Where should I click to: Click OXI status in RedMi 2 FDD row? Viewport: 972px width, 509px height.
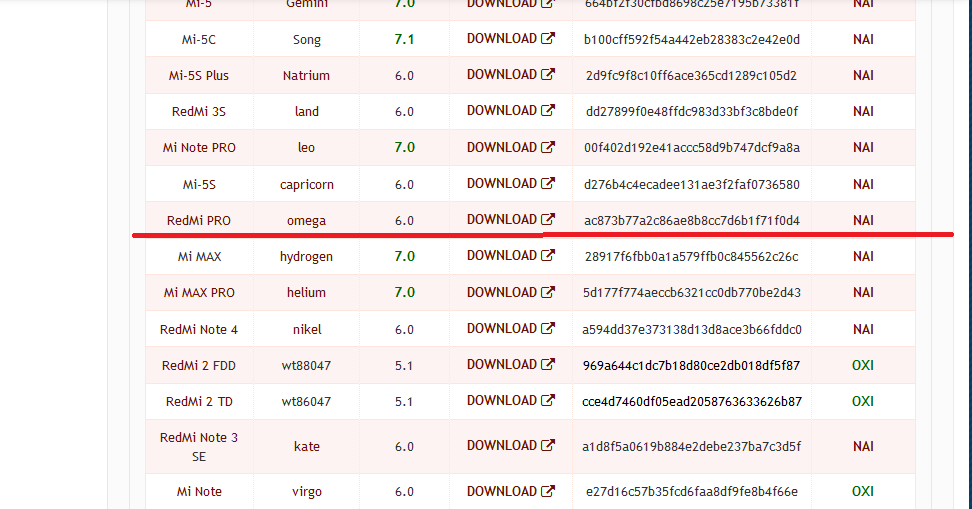[x=863, y=366]
